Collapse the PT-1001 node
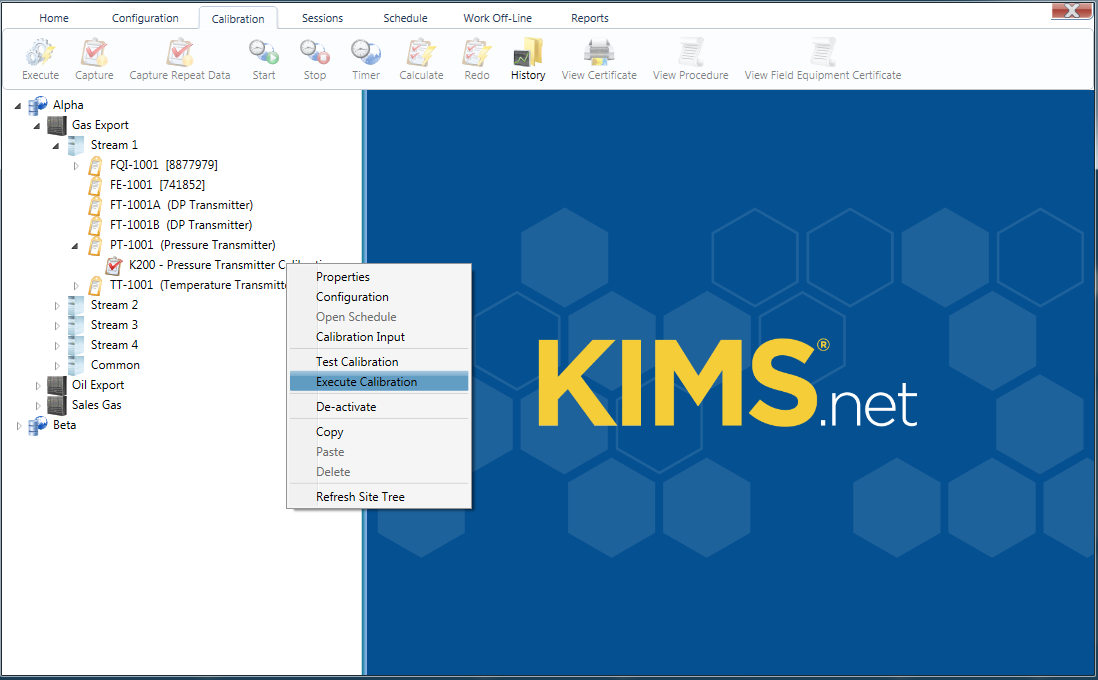 [74, 246]
